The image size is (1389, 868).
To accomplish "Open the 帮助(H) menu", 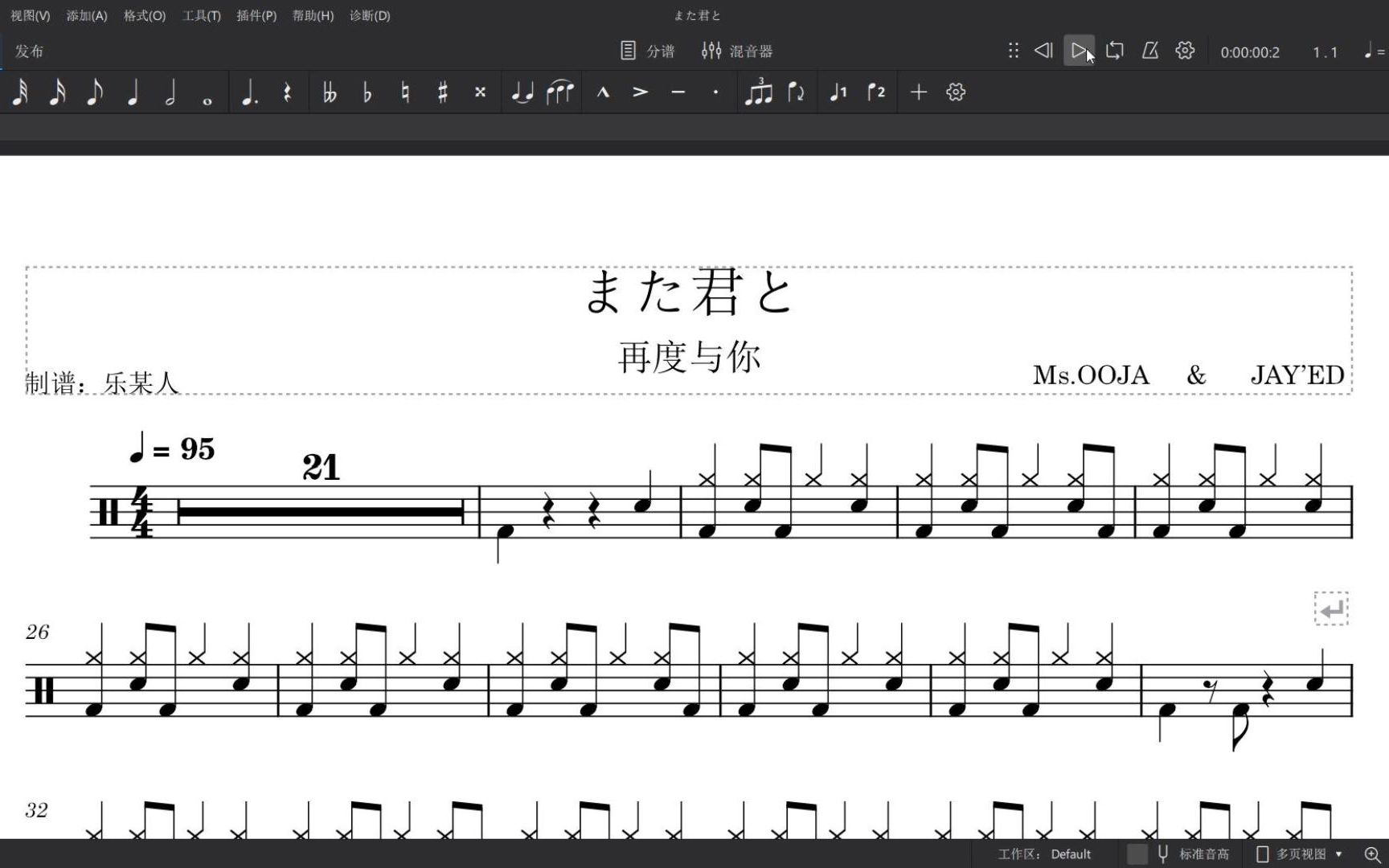I will pos(313,15).
